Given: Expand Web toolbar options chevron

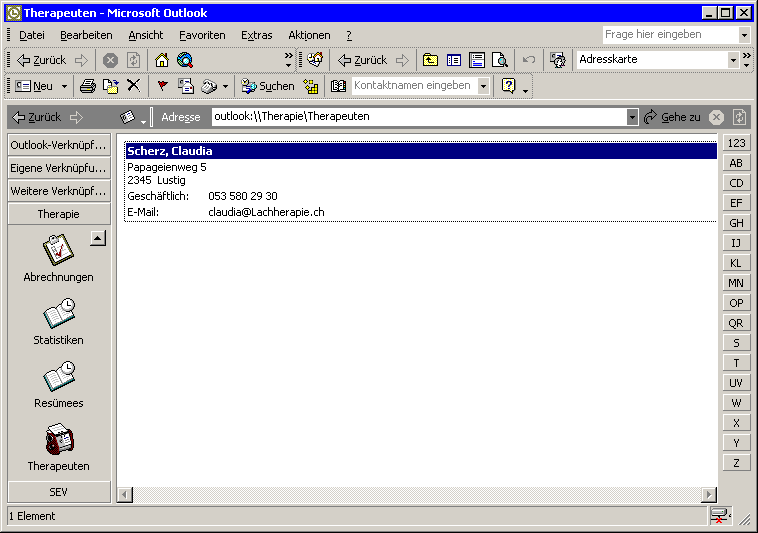Looking at the screenshot, I should [x=289, y=60].
